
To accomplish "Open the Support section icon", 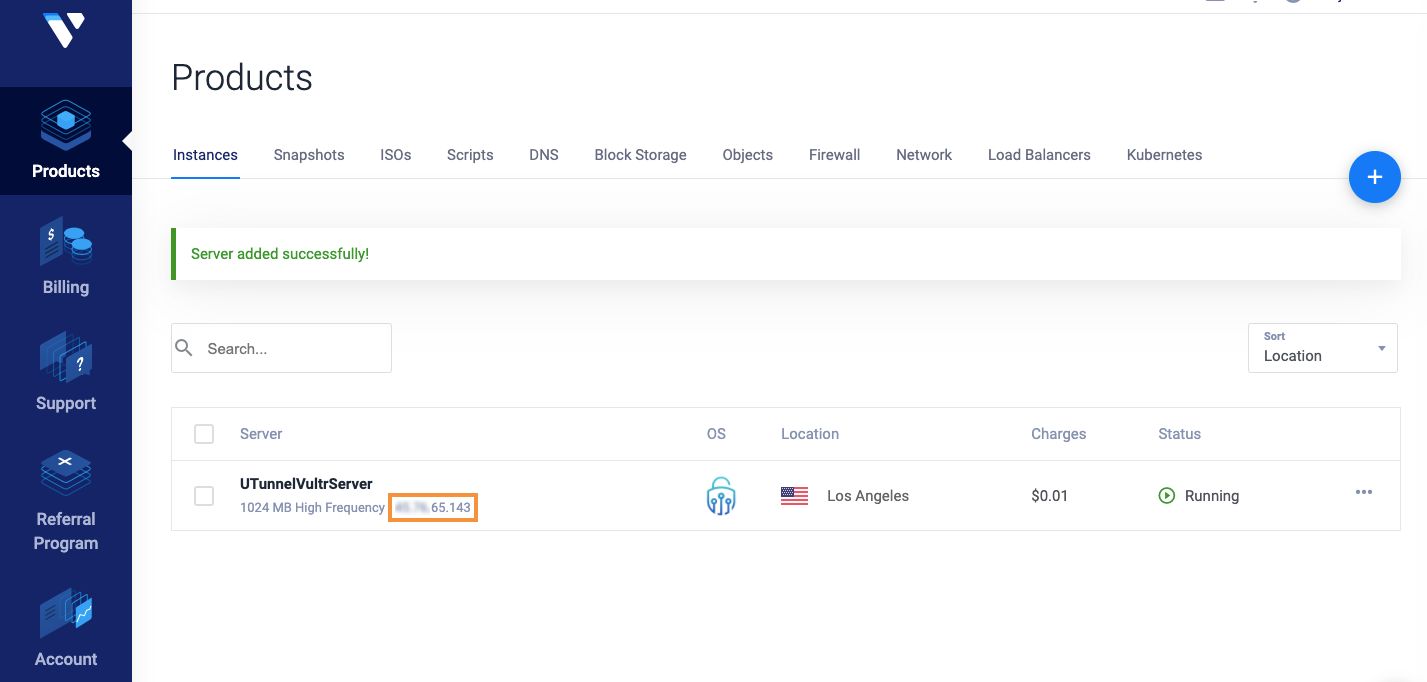I will coord(66,358).
